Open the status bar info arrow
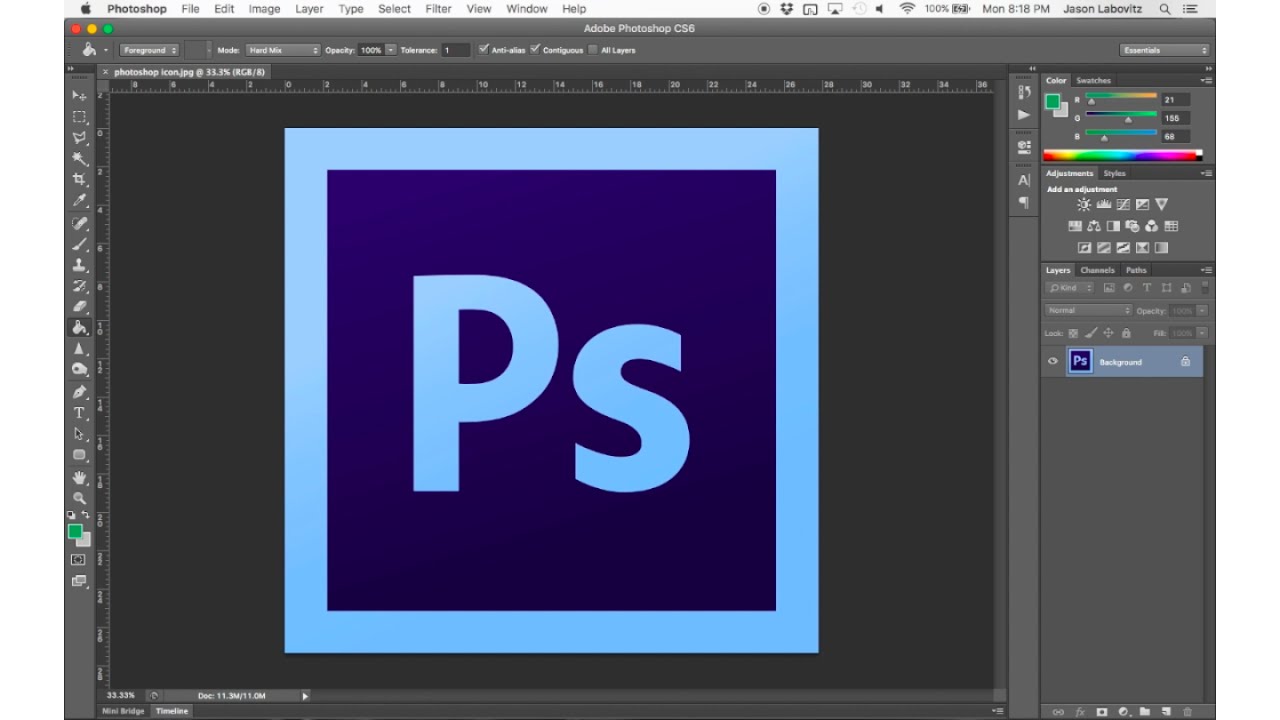This screenshot has height=720, width=1280. click(x=305, y=695)
